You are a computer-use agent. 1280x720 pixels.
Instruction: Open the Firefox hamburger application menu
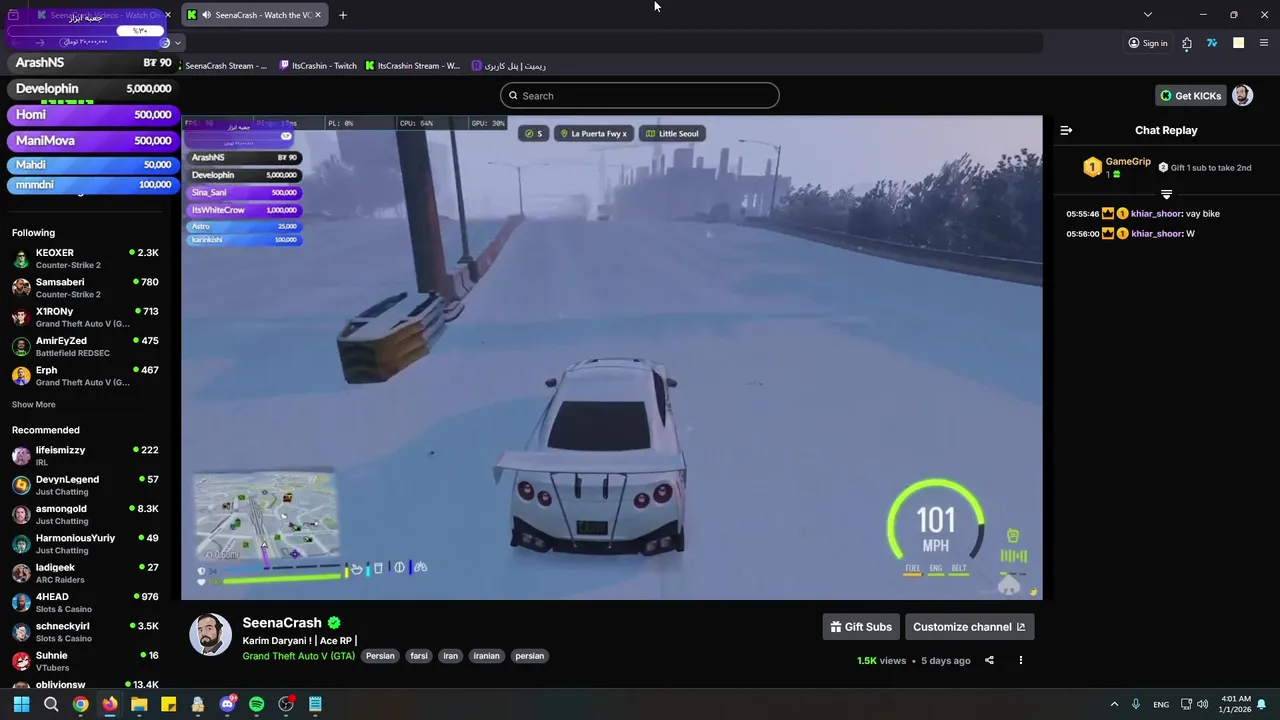(1264, 43)
